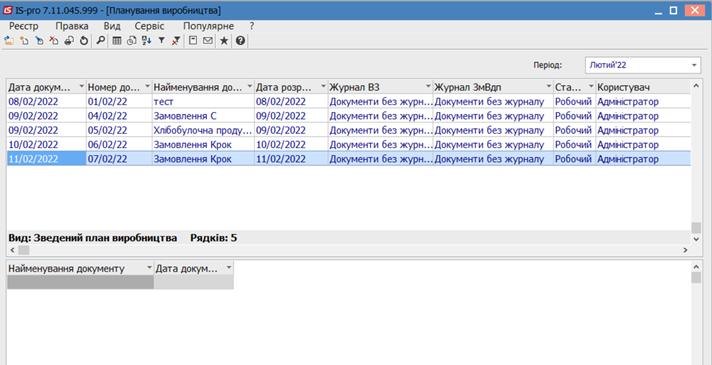Open filter arrow of Журнал ЗмВдп column
Viewport: 712px width, 365px height.
[x=549, y=86]
